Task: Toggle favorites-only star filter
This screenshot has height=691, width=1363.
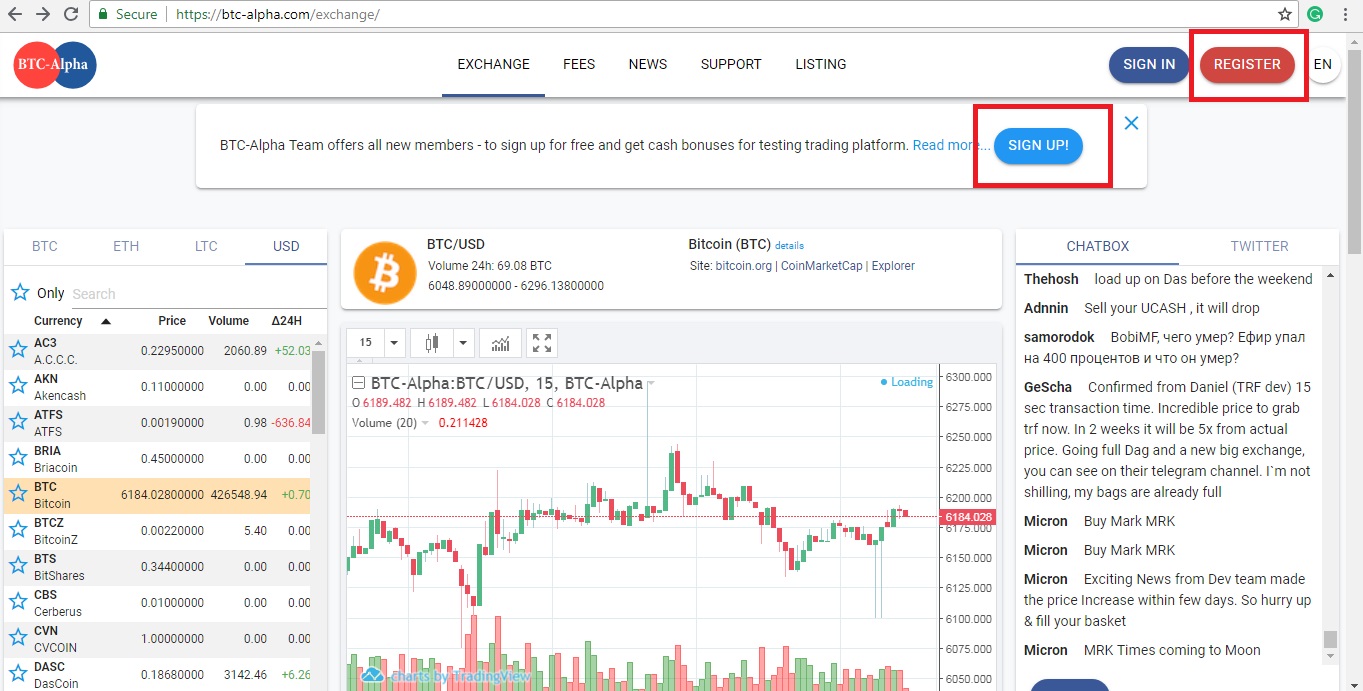Action: click(x=20, y=293)
